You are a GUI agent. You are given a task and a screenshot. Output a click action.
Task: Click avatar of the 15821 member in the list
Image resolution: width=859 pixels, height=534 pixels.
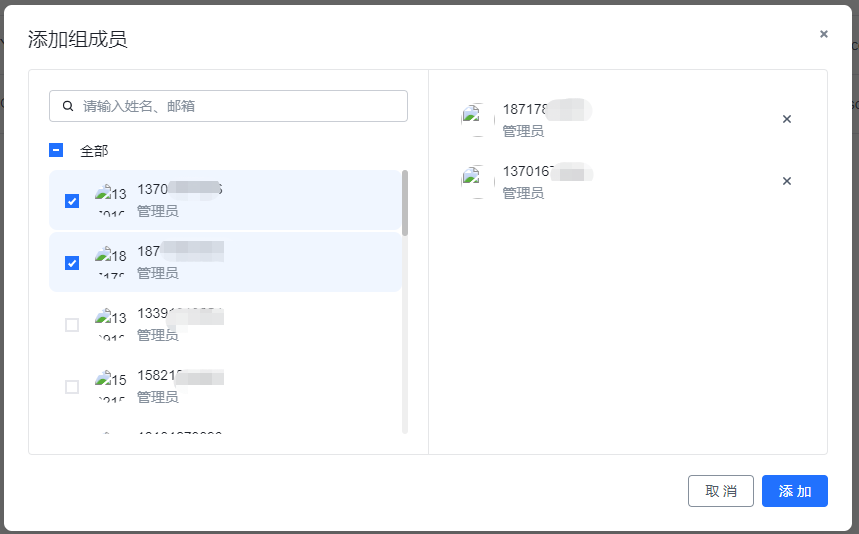[111, 386]
